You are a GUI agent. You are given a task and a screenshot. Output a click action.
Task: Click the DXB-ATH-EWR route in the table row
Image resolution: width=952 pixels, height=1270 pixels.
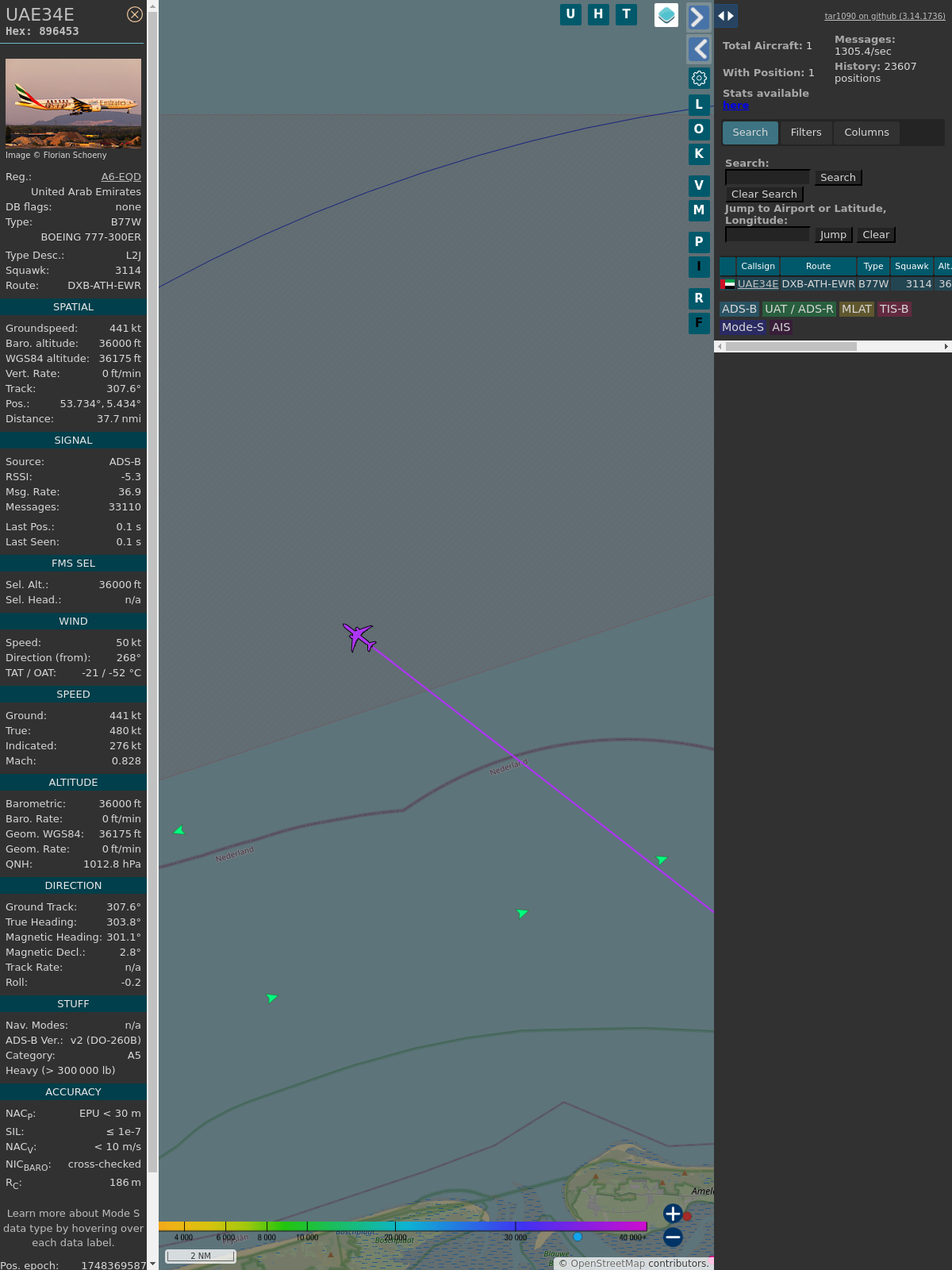pyautogui.click(x=818, y=284)
